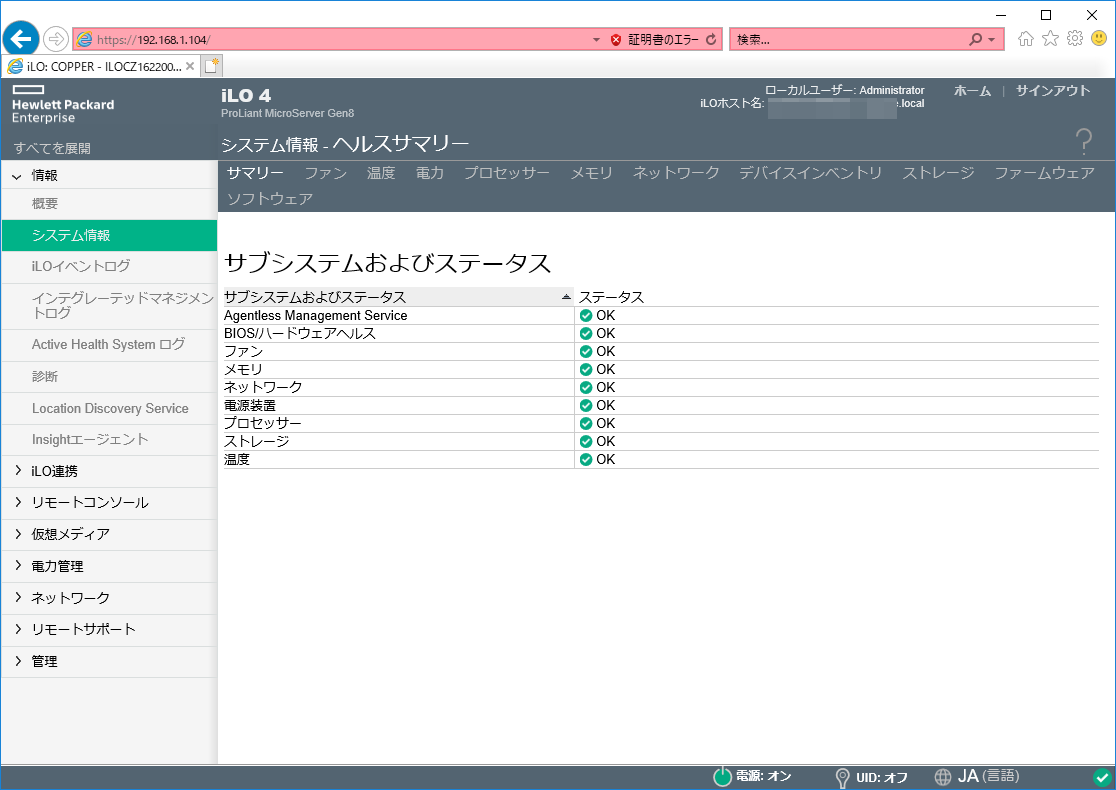Open a new browser tab
Image resolution: width=1116 pixels, height=790 pixels.
(211, 66)
